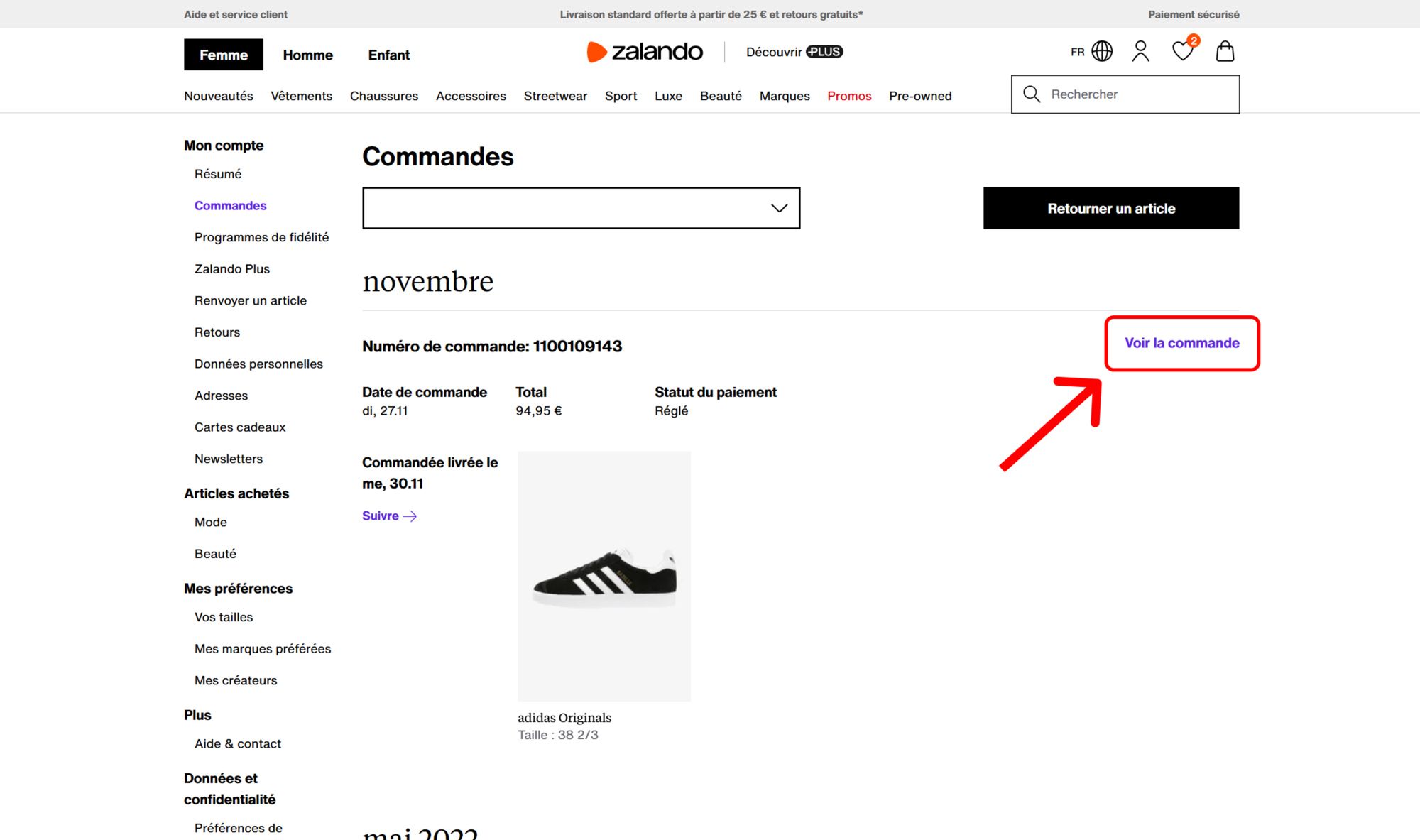1420x840 pixels.
Task: Open the account profile icon
Action: point(1140,51)
